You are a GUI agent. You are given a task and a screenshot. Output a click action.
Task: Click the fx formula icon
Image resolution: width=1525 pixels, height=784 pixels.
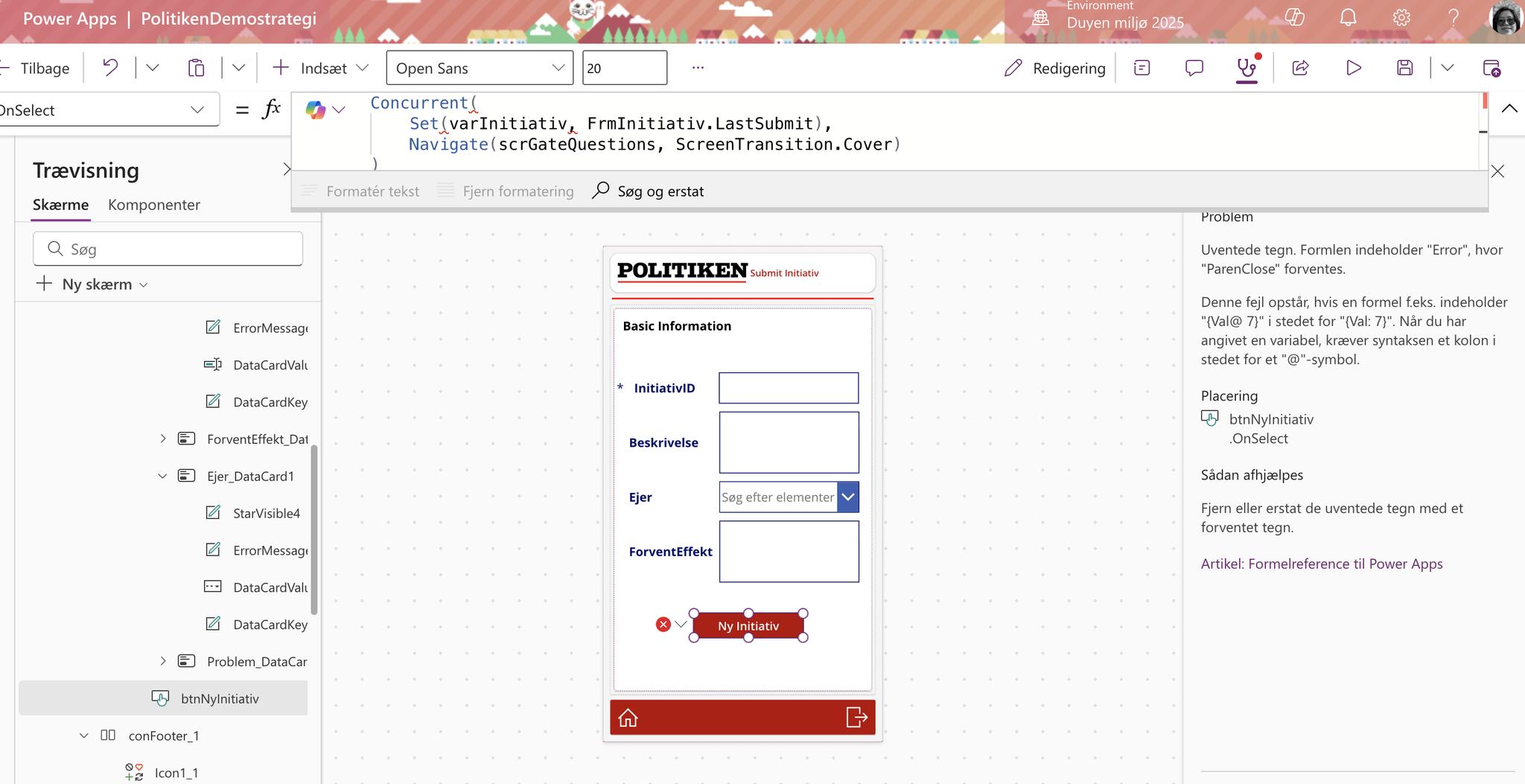(272, 109)
